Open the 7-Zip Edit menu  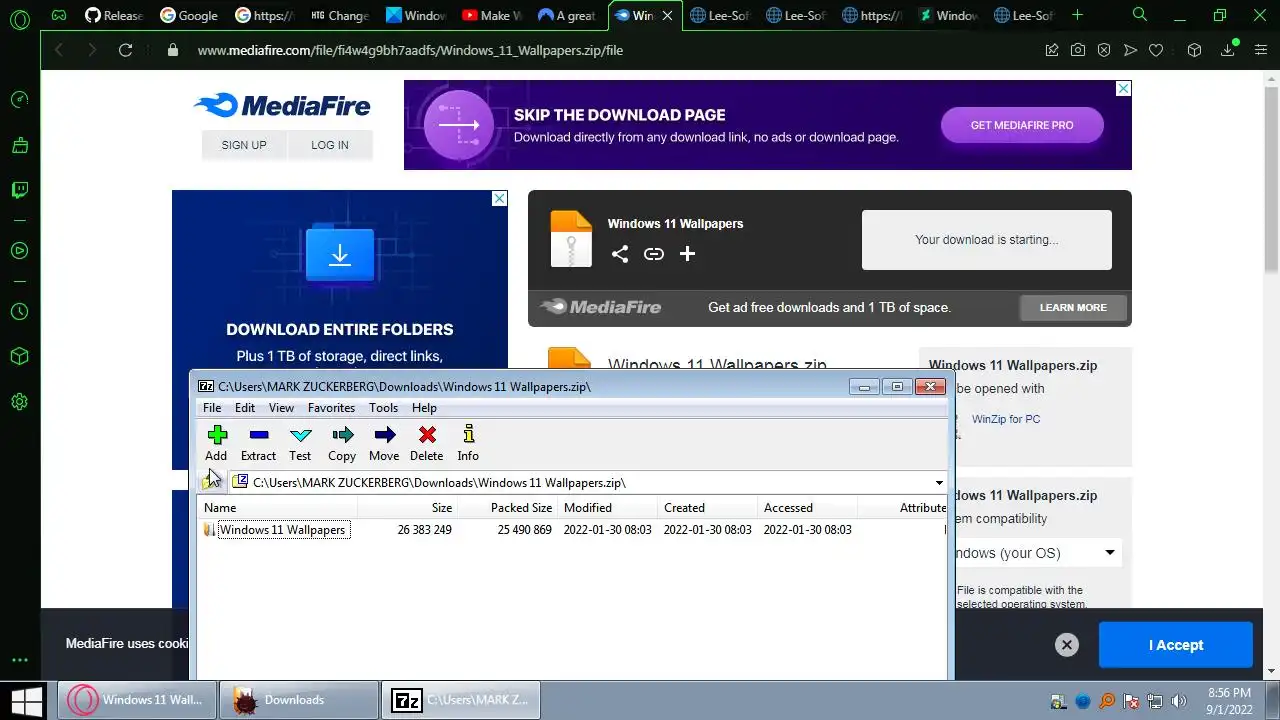245,408
